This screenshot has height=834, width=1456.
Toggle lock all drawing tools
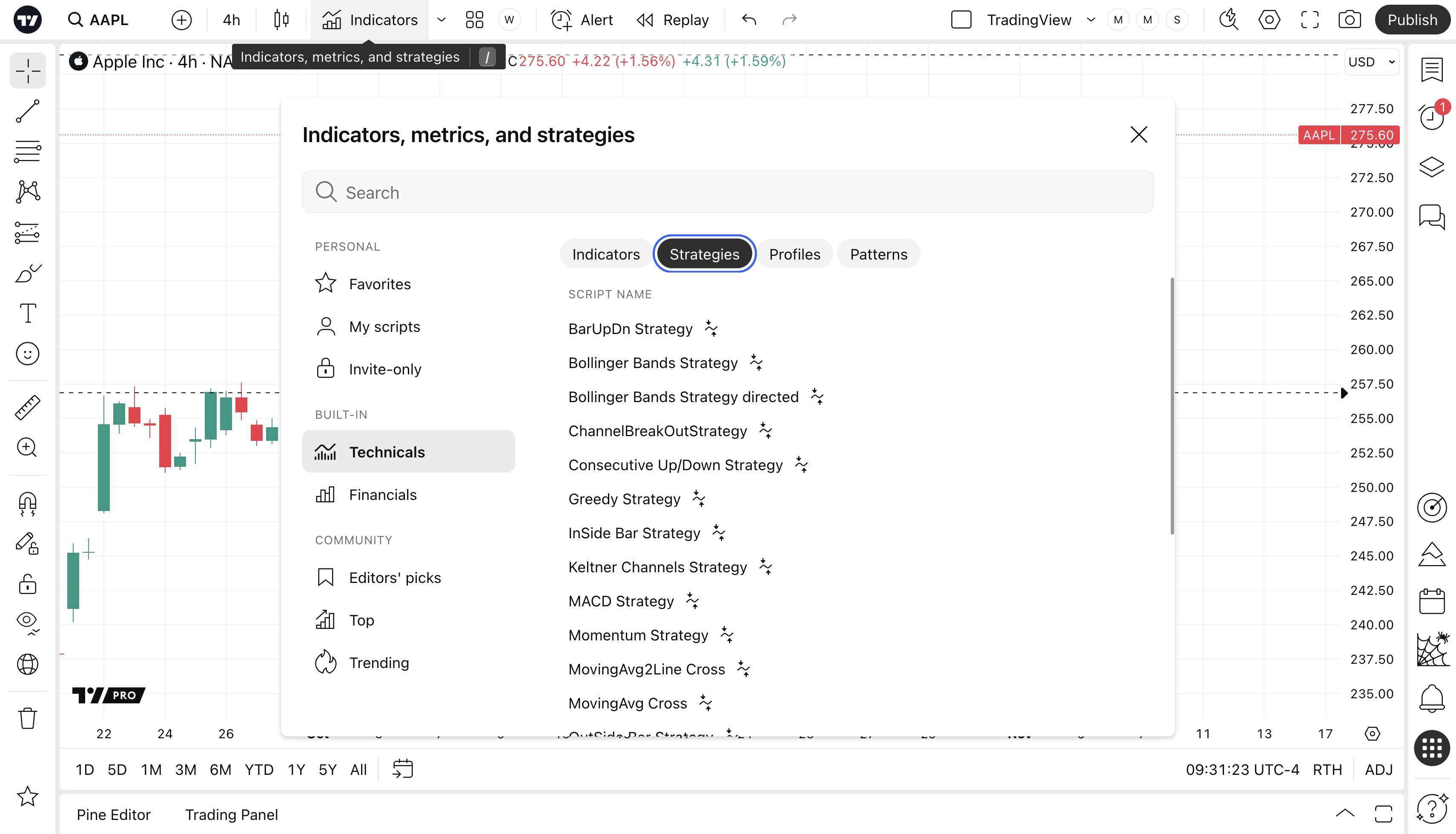click(x=28, y=585)
